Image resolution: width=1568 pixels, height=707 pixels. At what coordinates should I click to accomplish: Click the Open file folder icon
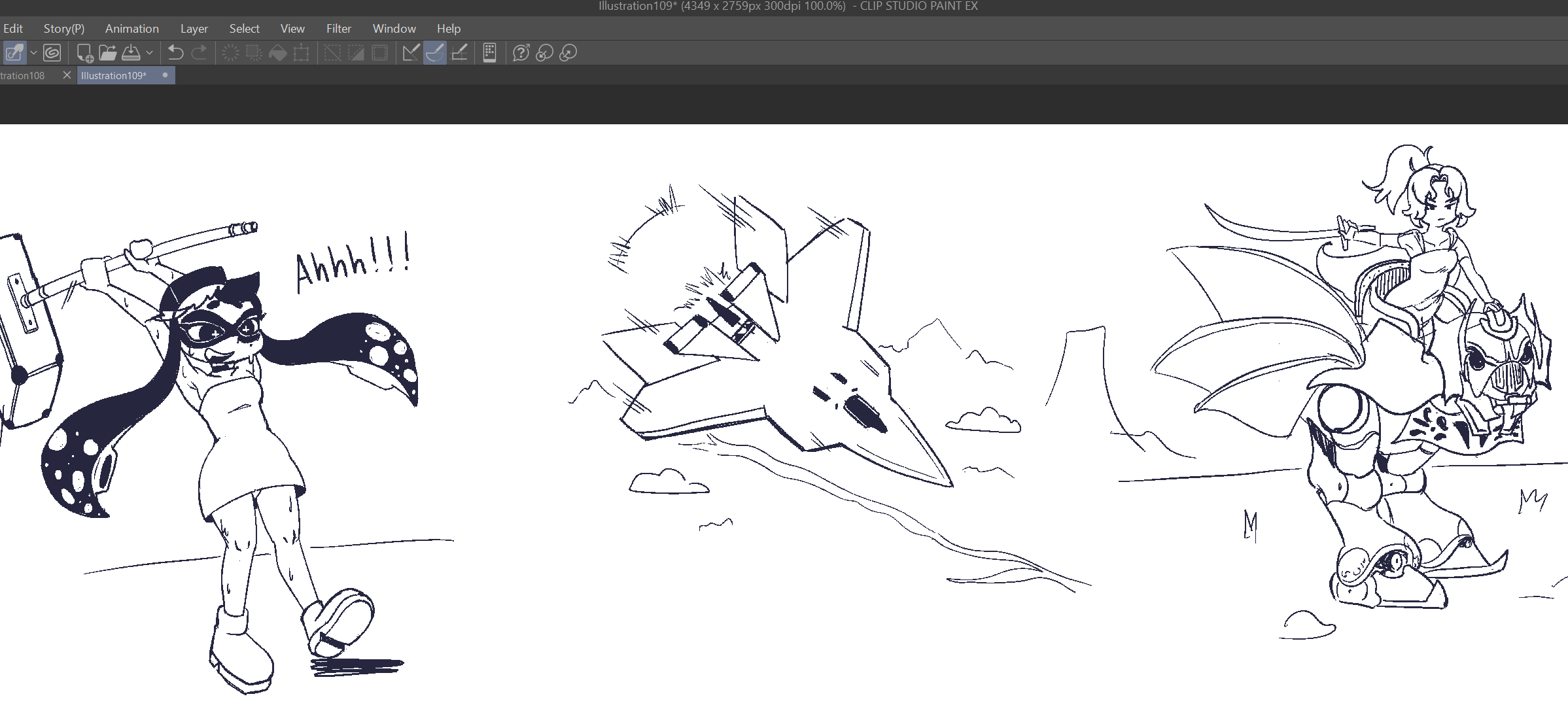tap(108, 53)
